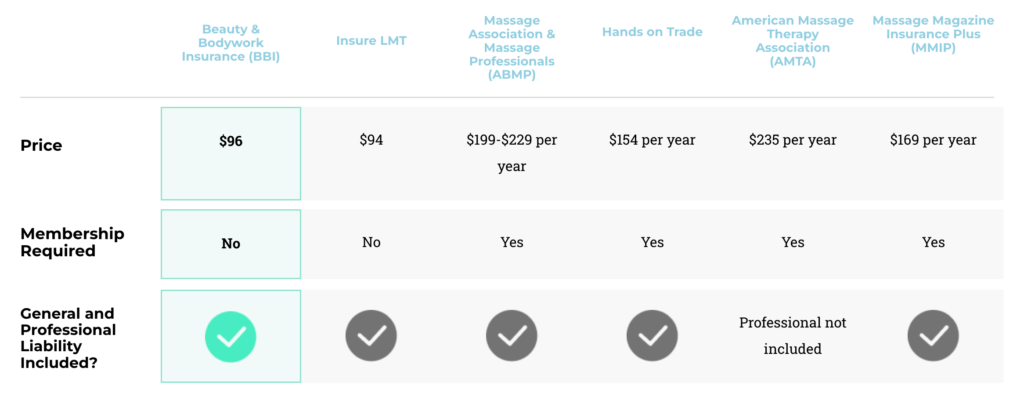Open the Insure LMT column header
Screen dimensions: 1024x393
[x=371, y=40]
